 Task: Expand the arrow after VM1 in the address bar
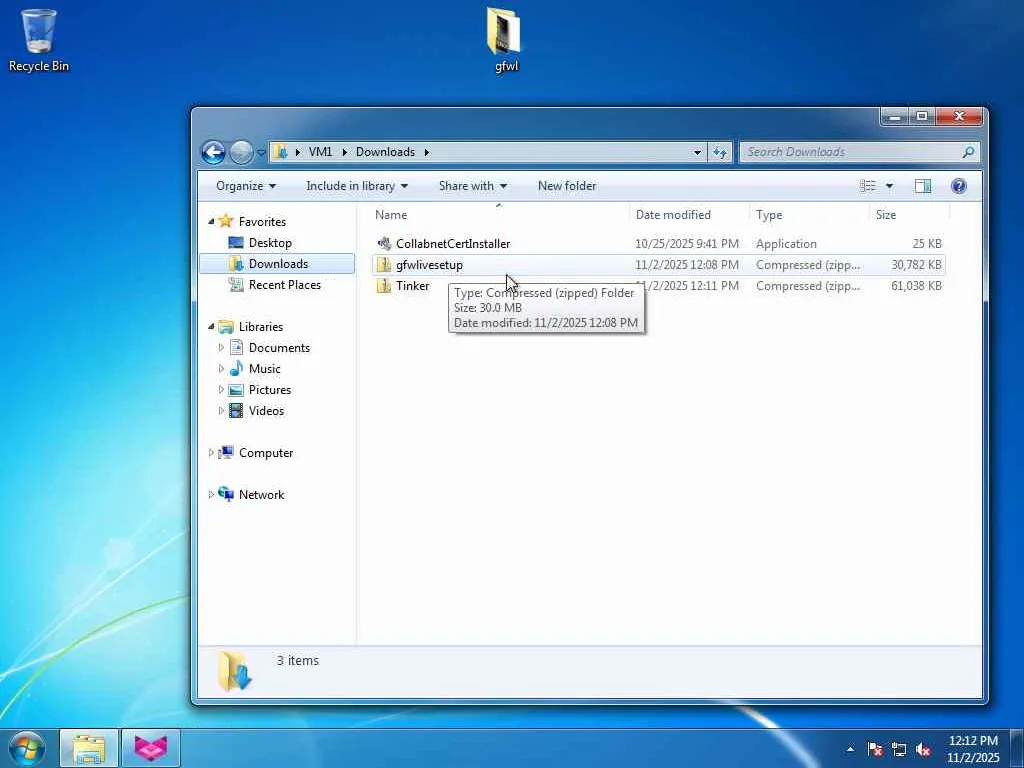point(344,152)
